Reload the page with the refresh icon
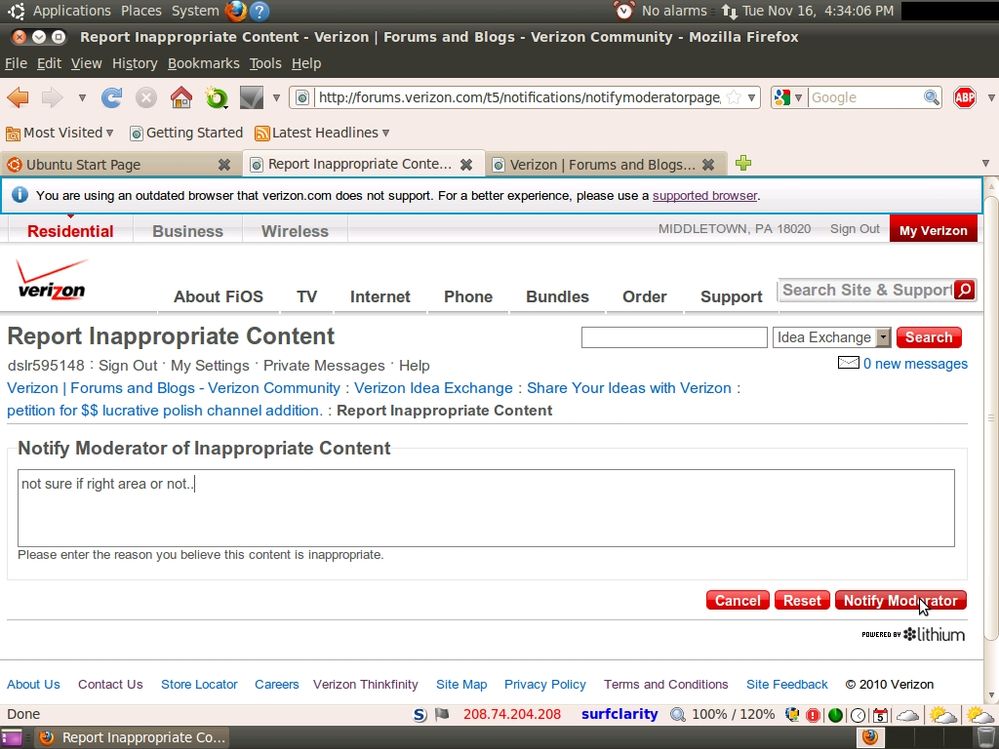999x749 pixels. pyautogui.click(x=111, y=97)
